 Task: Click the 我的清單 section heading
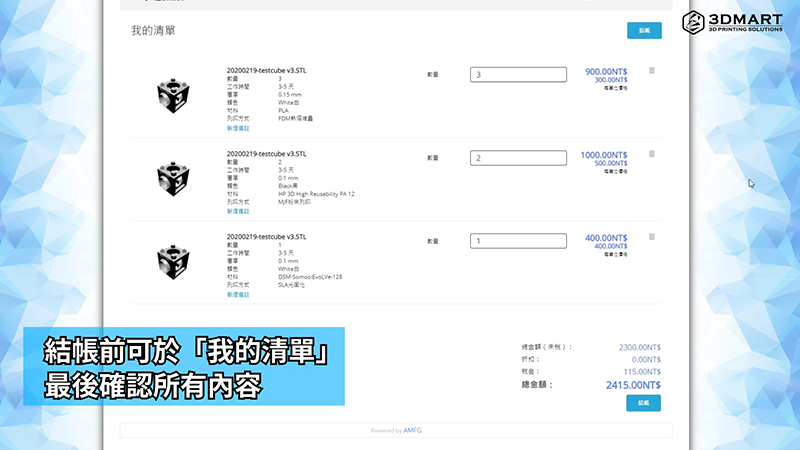pos(153,31)
